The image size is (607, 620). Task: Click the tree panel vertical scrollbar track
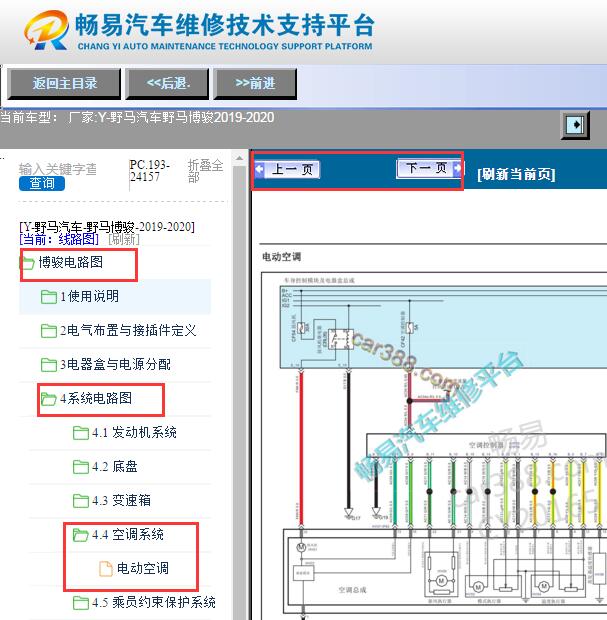(239, 393)
